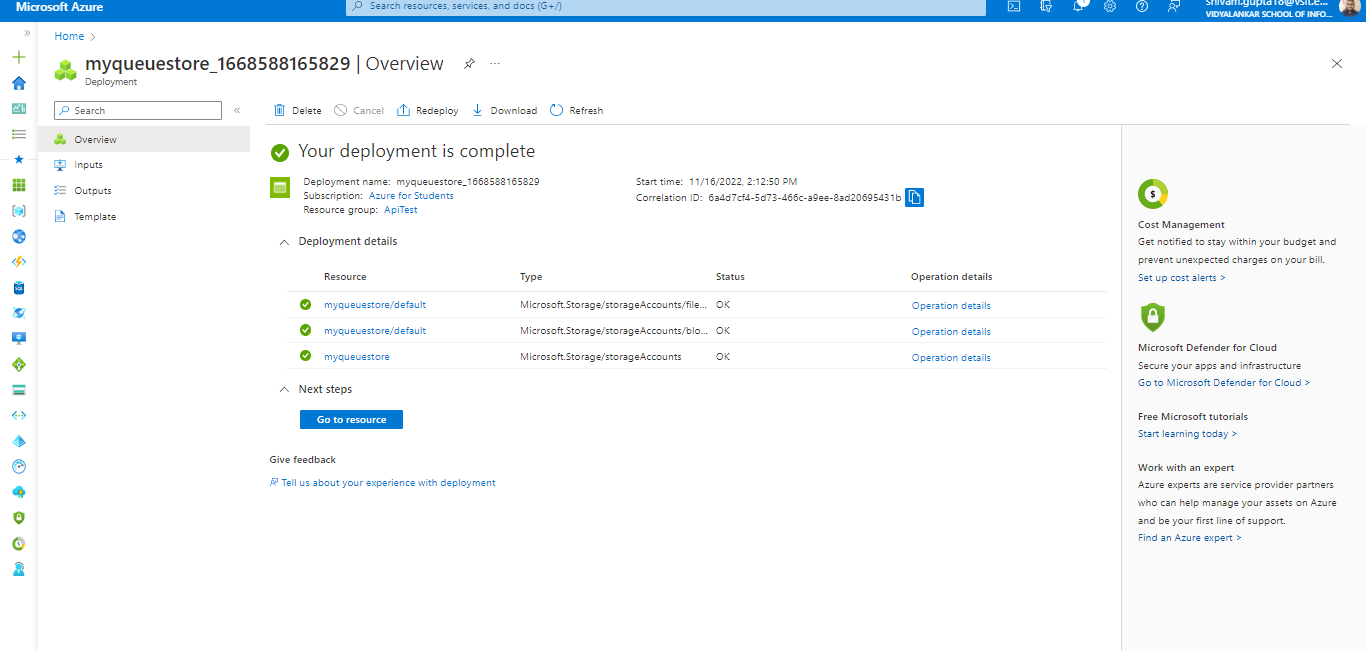
Task: Click Set up cost alerts link
Action: click(x=1181, y=278)
